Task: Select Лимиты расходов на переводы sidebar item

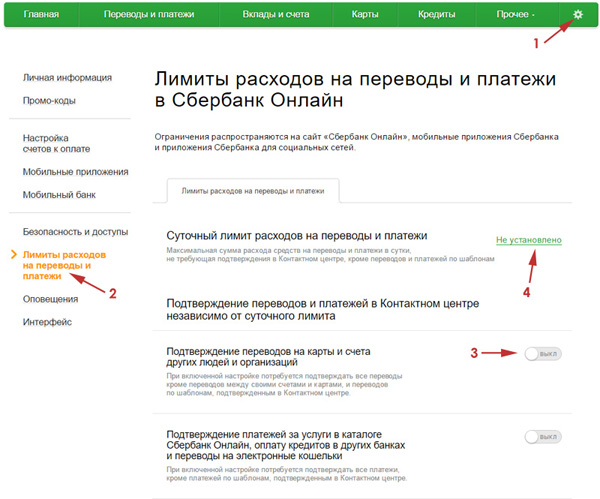Action: [65, 265]
